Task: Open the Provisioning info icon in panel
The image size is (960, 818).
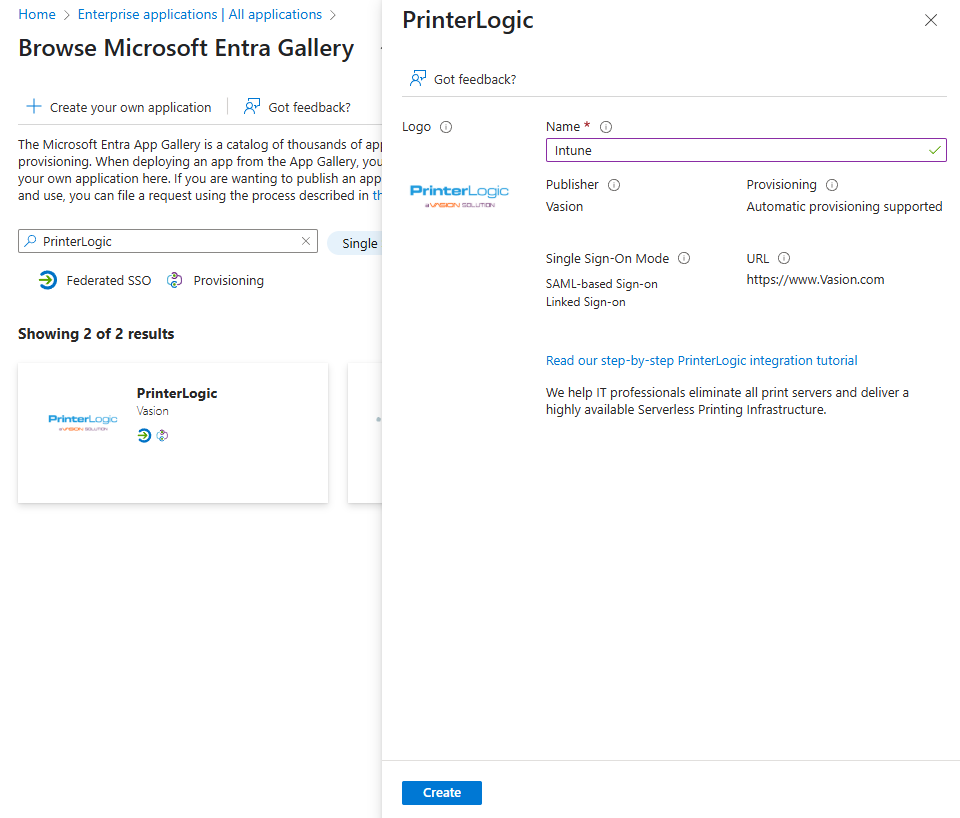Action: [832, 185]
